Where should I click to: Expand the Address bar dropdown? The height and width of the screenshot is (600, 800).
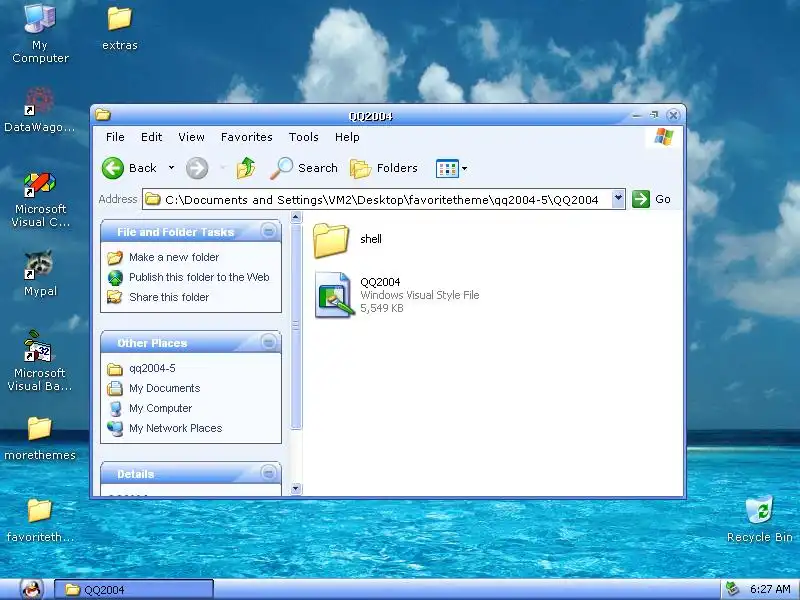pyautogui.click(x=618, y=199)
